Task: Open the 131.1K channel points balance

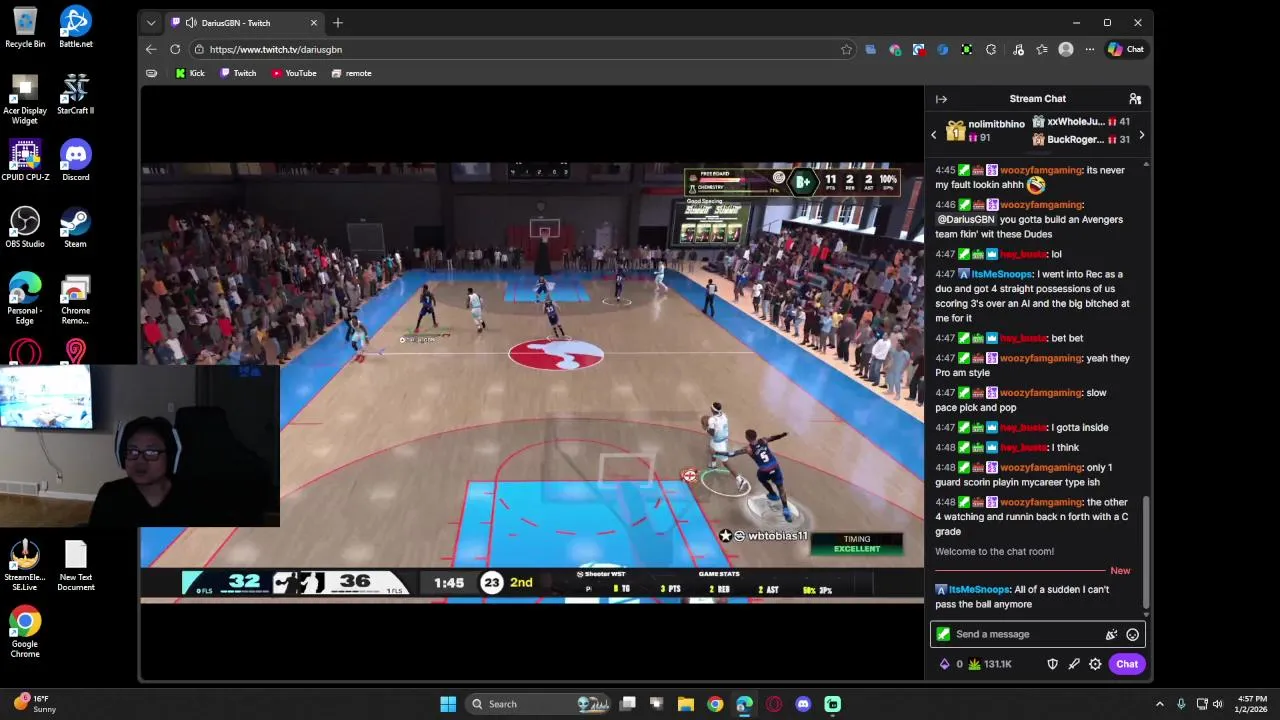Action: tap(990, 664)
